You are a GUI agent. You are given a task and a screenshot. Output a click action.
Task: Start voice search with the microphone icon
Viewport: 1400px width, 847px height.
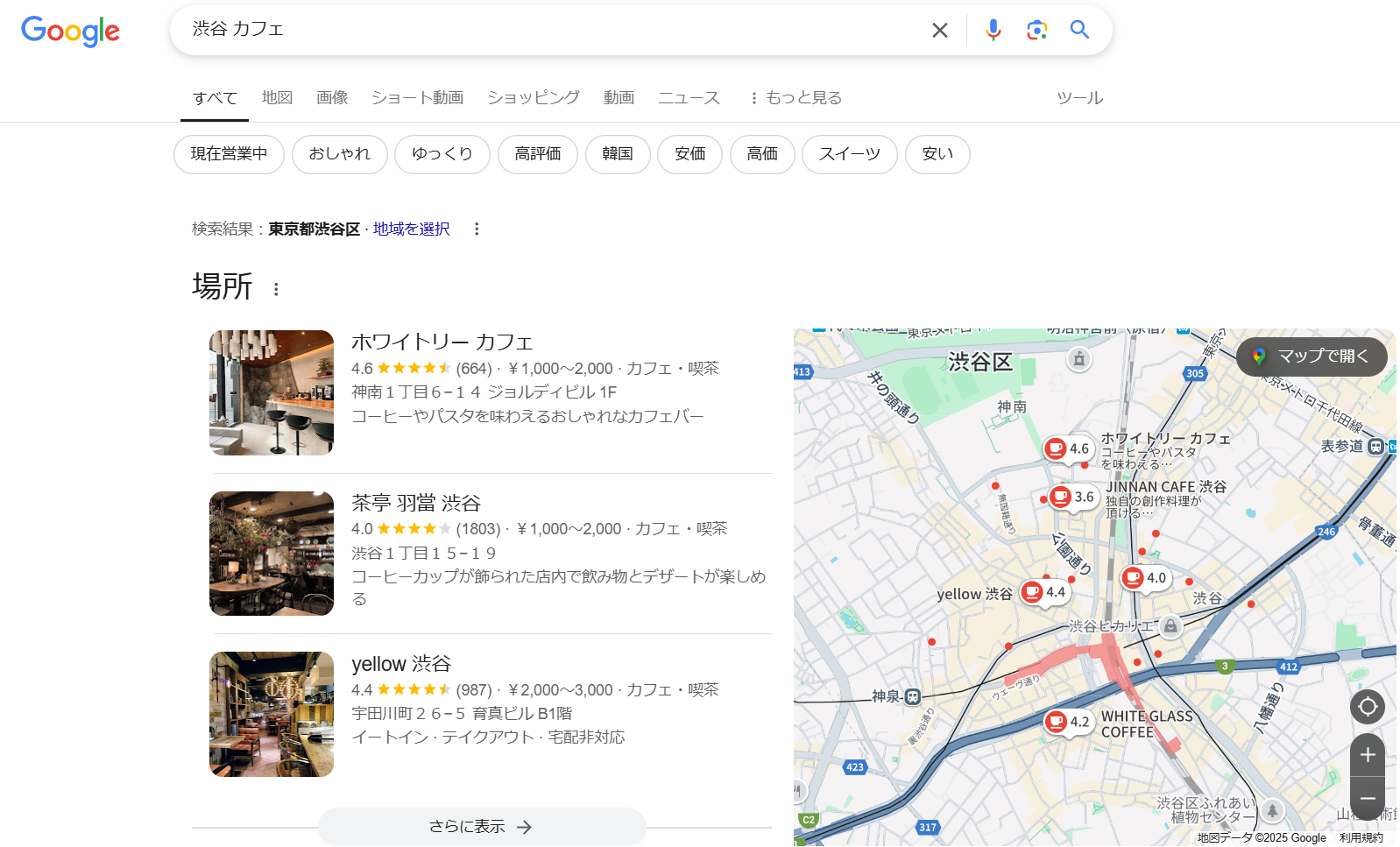click(993, 31)
